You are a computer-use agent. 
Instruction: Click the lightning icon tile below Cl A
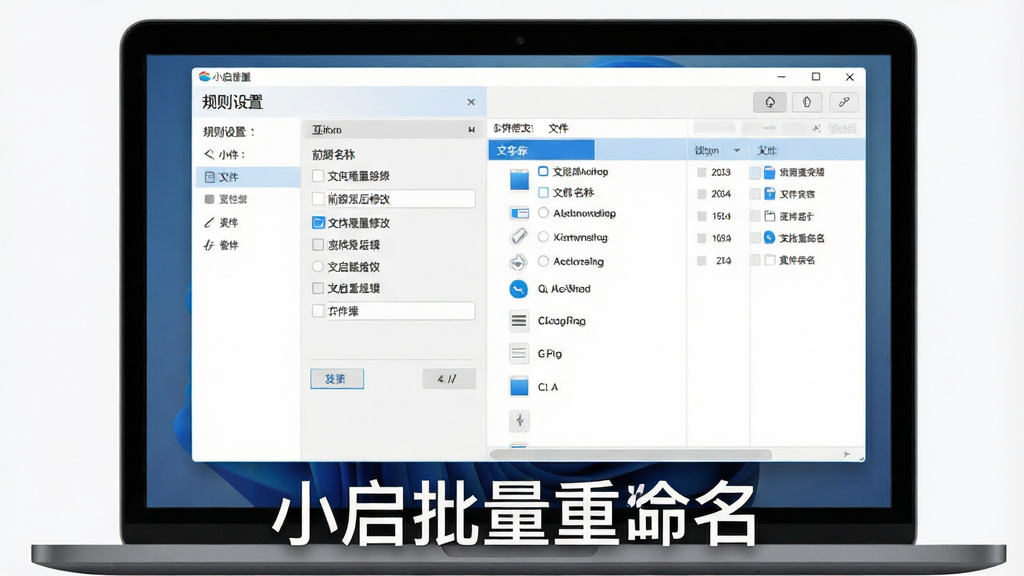tap(519, 420)
